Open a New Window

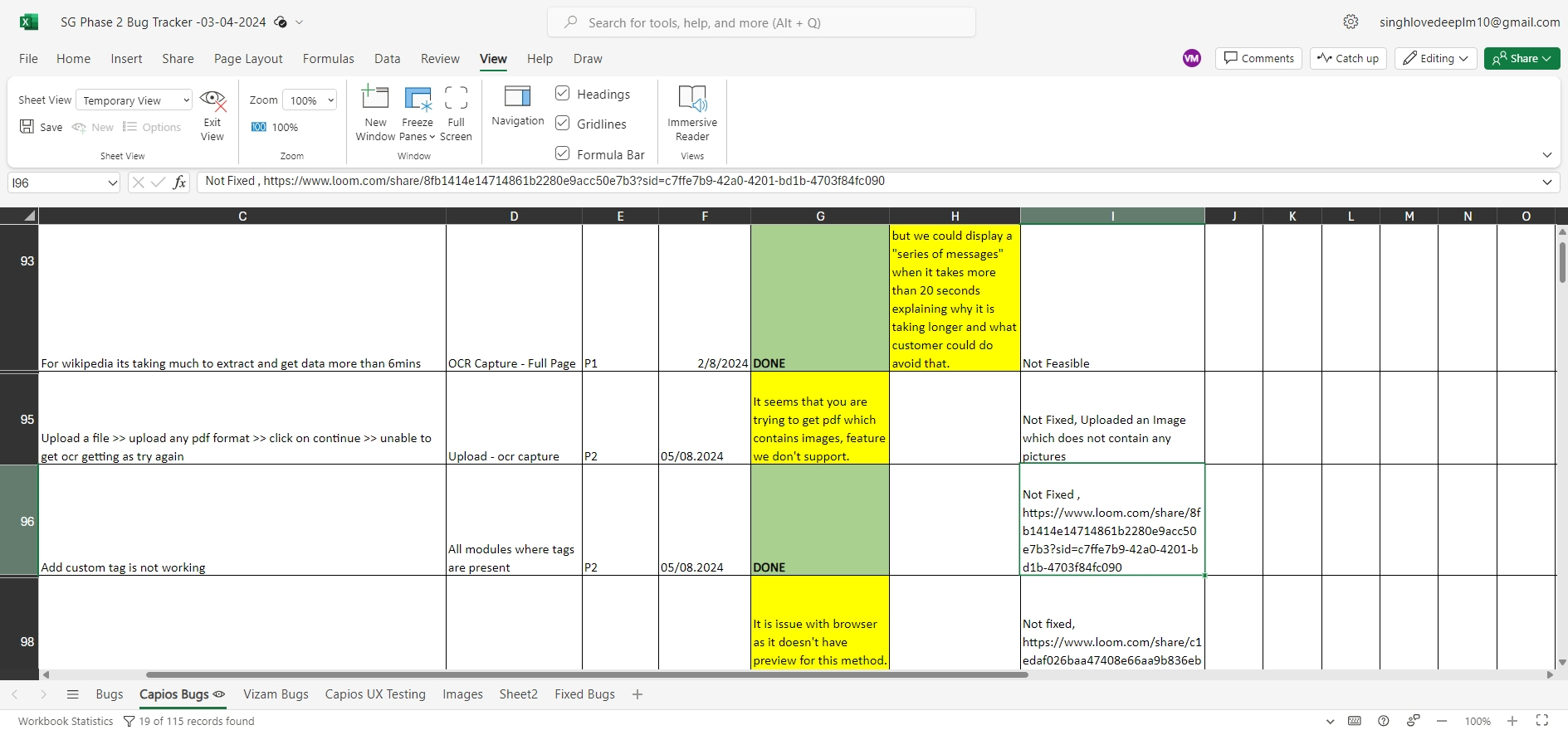point(375,114)
